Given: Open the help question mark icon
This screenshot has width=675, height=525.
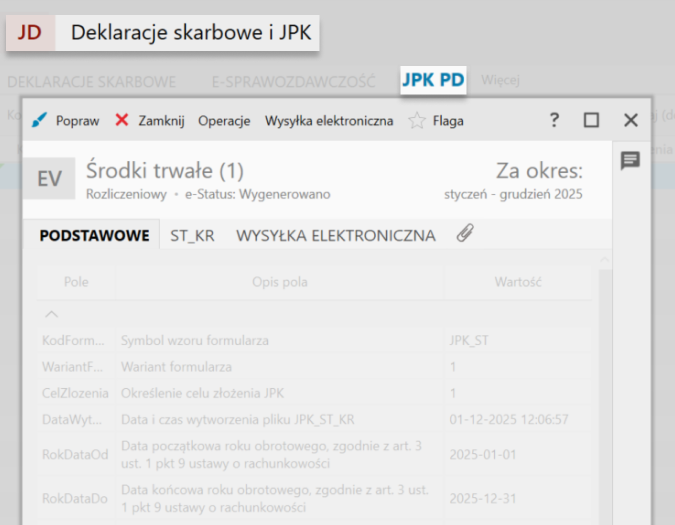Looking at the screenshot, I should [x=554, y=120].
